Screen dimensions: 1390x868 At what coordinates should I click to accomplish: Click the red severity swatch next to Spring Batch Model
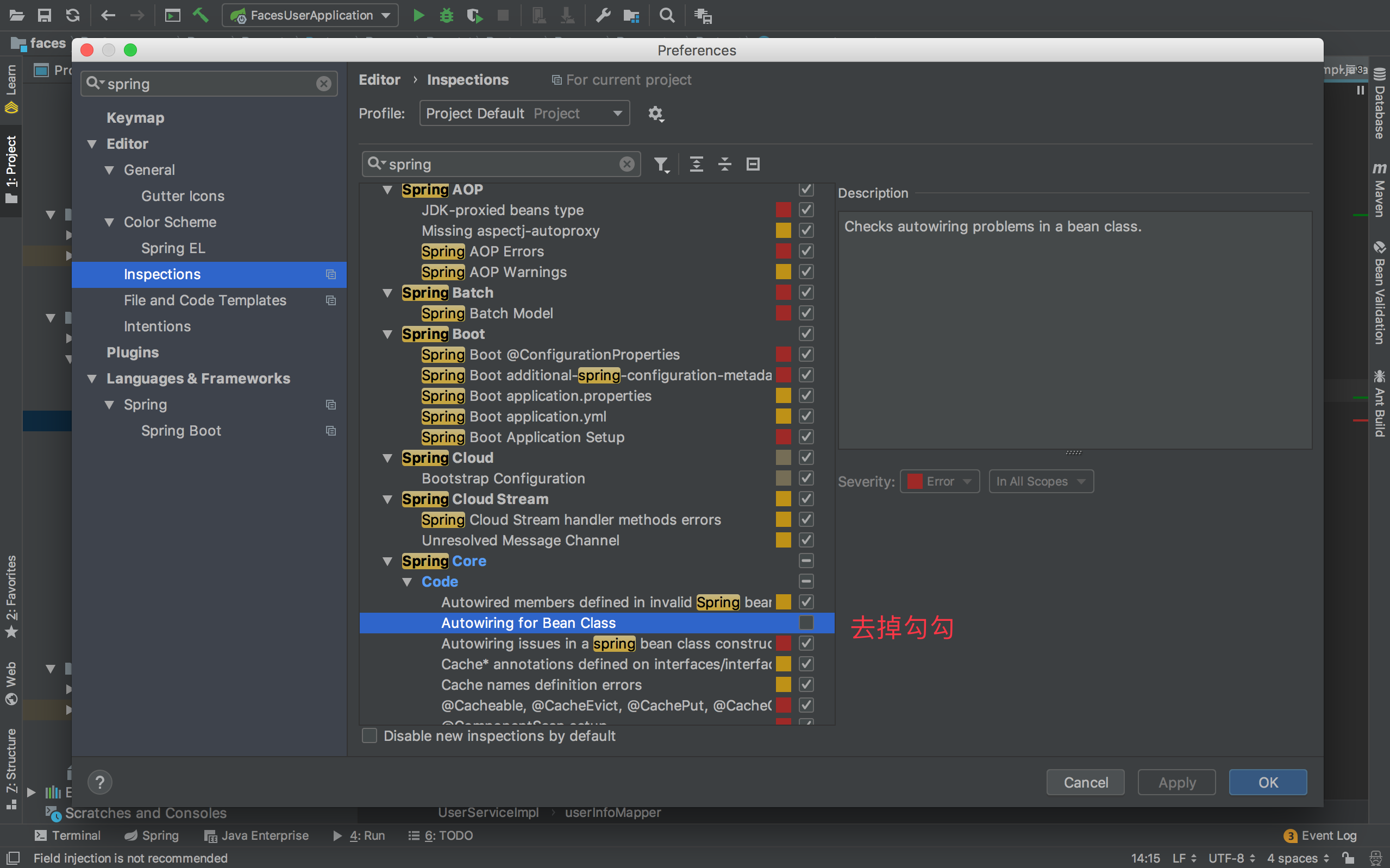(x=783, y=313)
